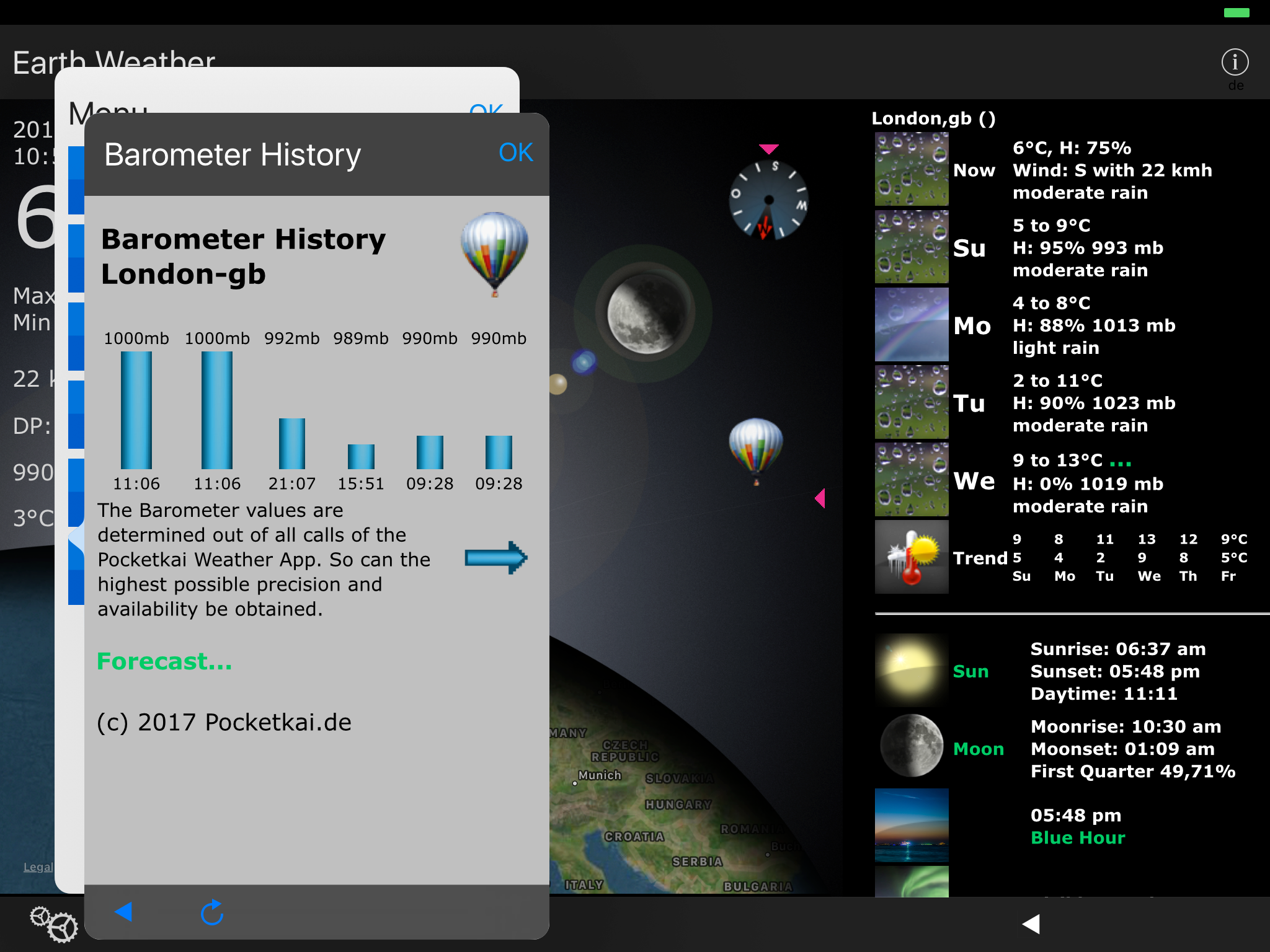Tap the compass dial on the map
1270x952 pixels.
point(768,200)
